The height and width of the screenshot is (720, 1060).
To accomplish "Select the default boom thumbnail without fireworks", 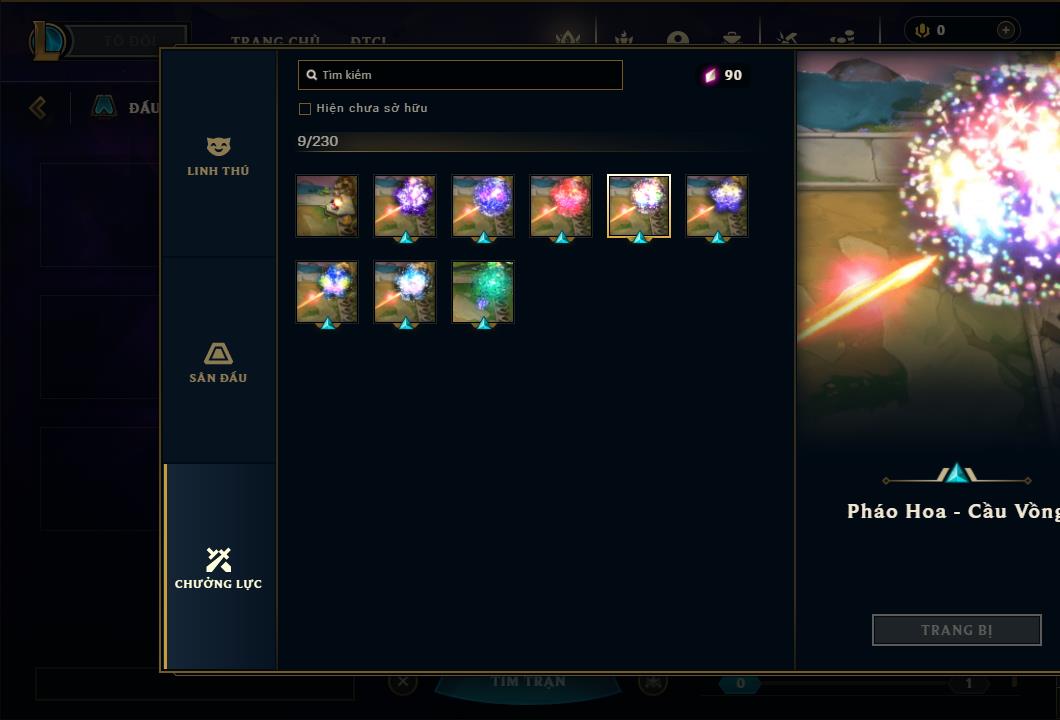I will 327,206.
